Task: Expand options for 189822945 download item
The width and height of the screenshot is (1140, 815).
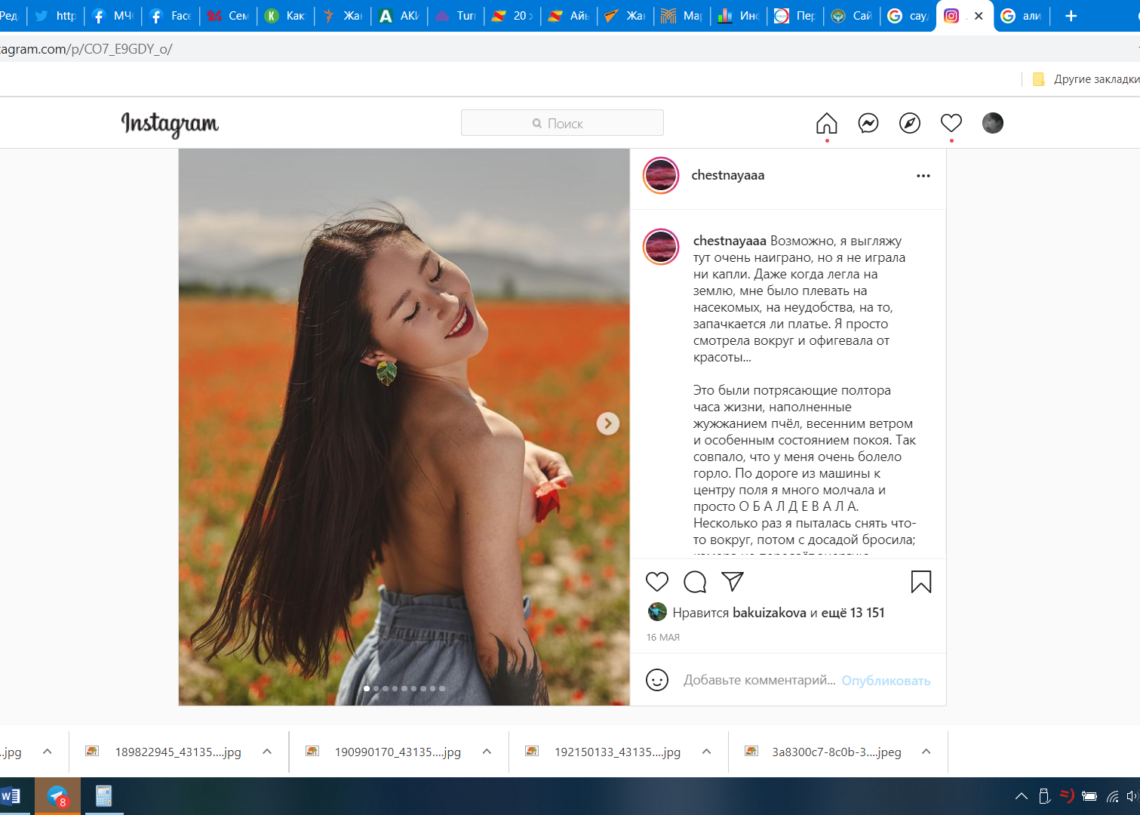Action: [x=267, y=752]
